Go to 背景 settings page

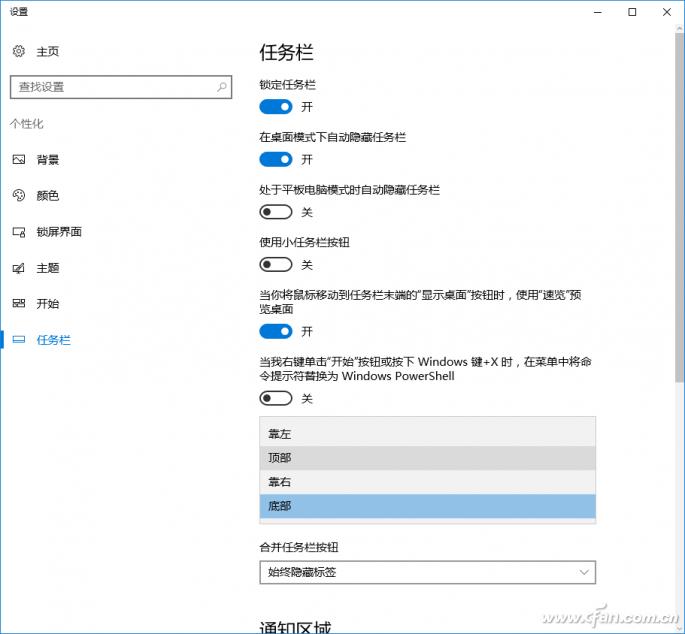(x=48, y=160)
